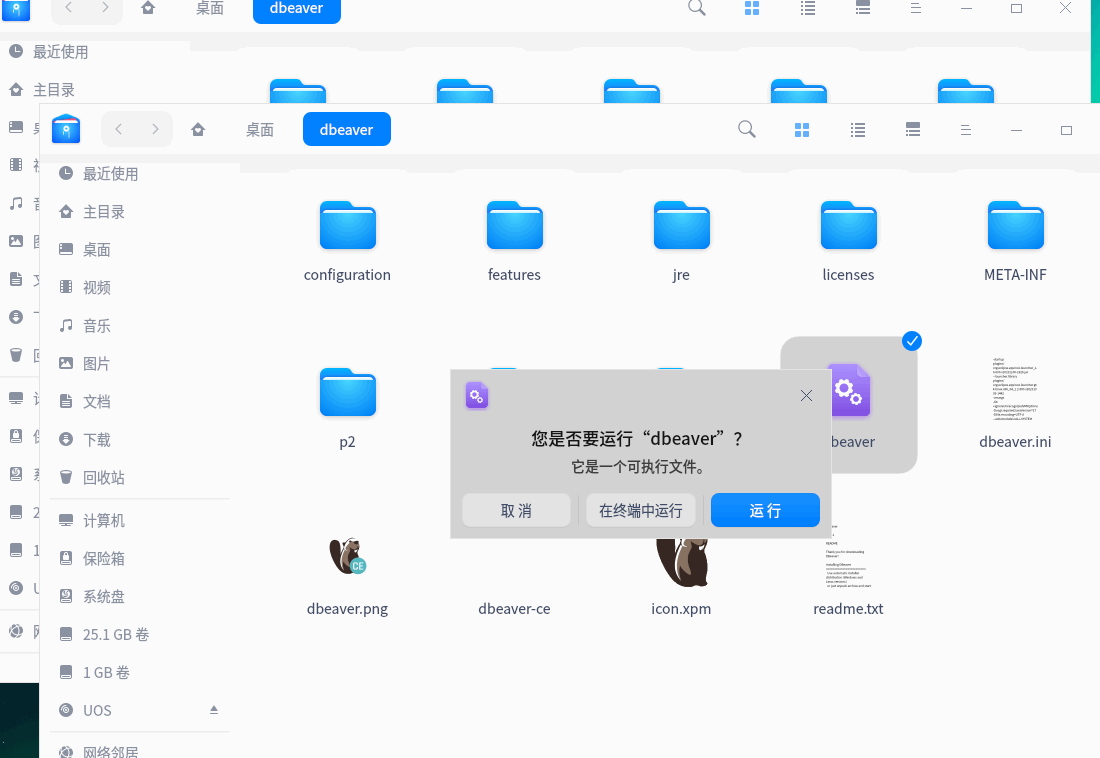The height and width of the screenshot is (758, 1100).
Task: Open 最近使用 in back window sidebar
Action: (60, 51)
